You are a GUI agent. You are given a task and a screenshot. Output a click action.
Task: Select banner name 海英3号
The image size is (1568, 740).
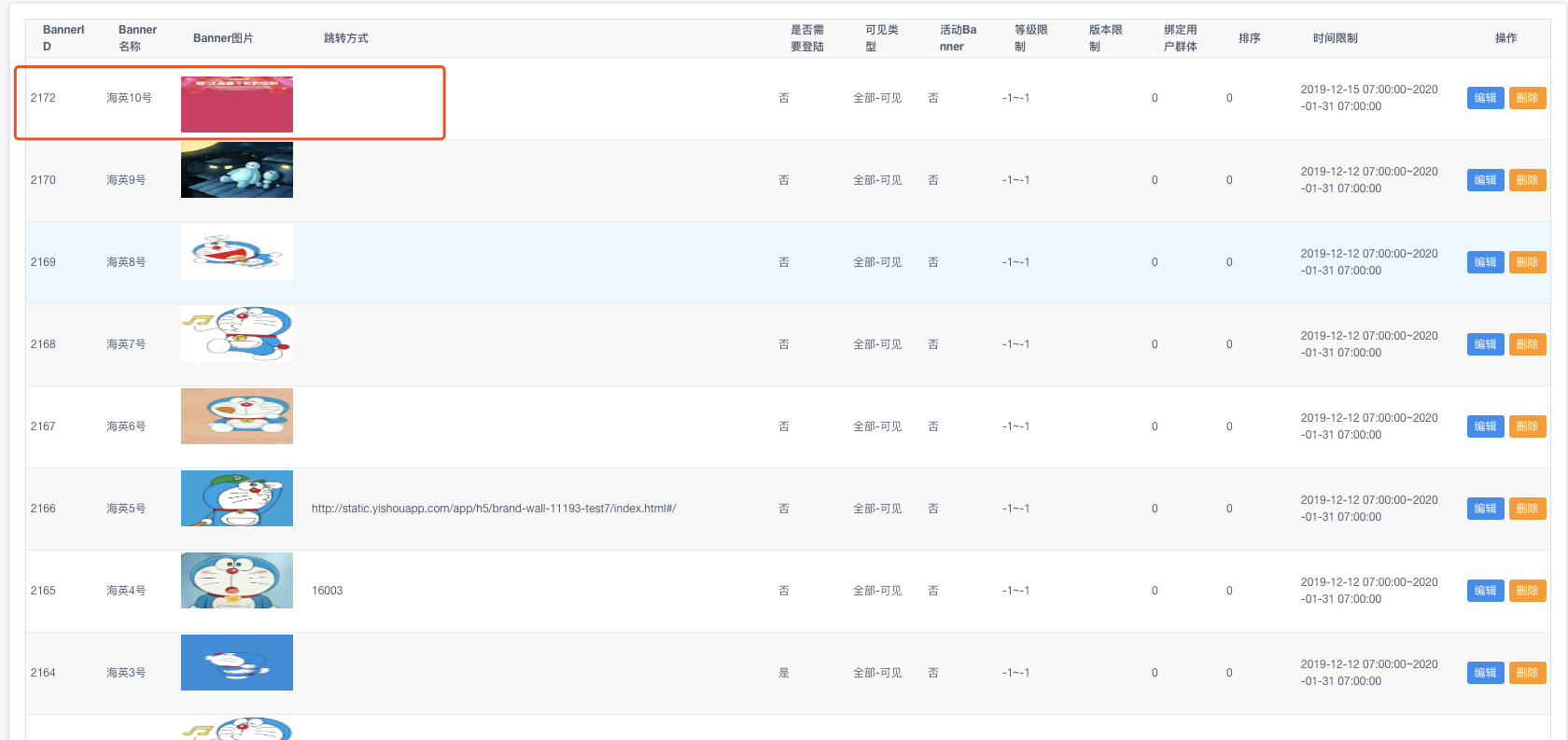tap(126, 673)
